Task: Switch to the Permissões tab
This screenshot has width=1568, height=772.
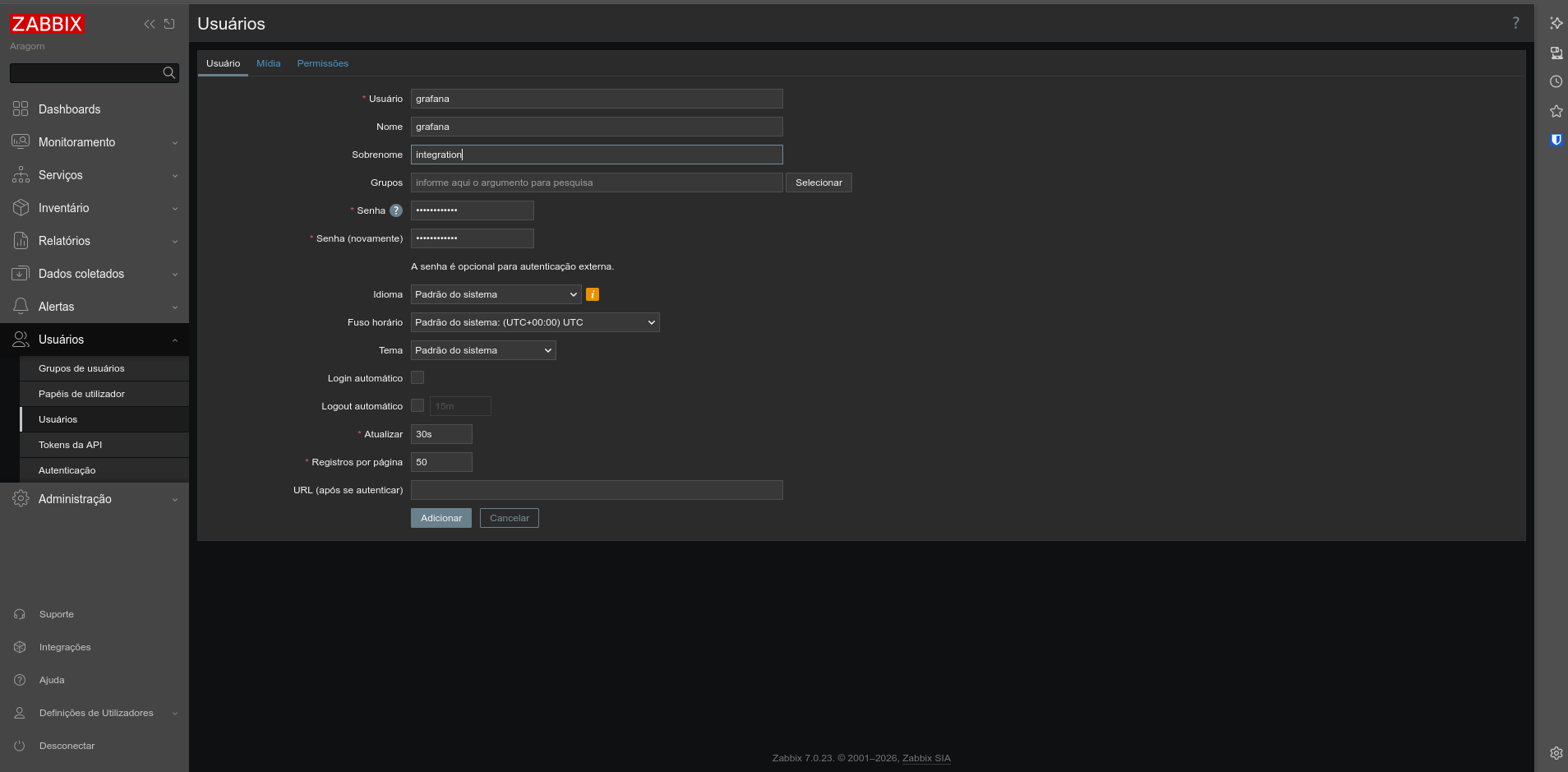Action: [323, 63]
